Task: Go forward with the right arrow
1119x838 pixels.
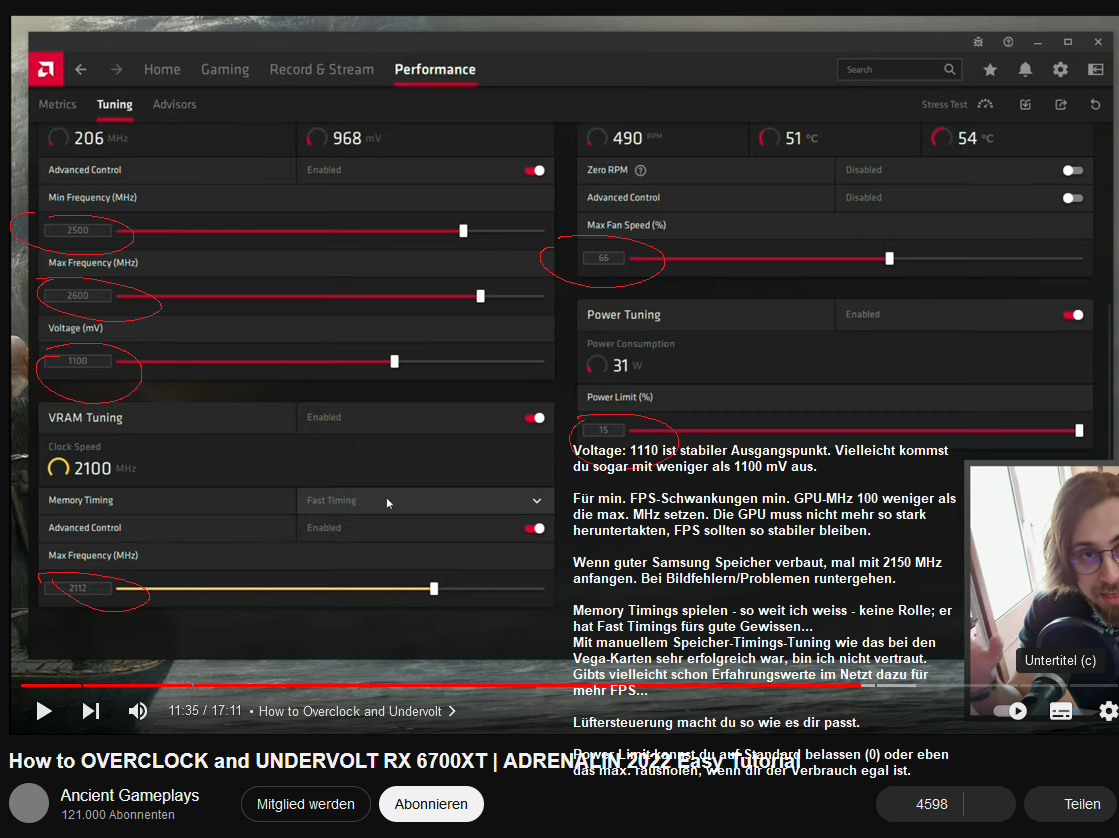Action: click(116, 69)
